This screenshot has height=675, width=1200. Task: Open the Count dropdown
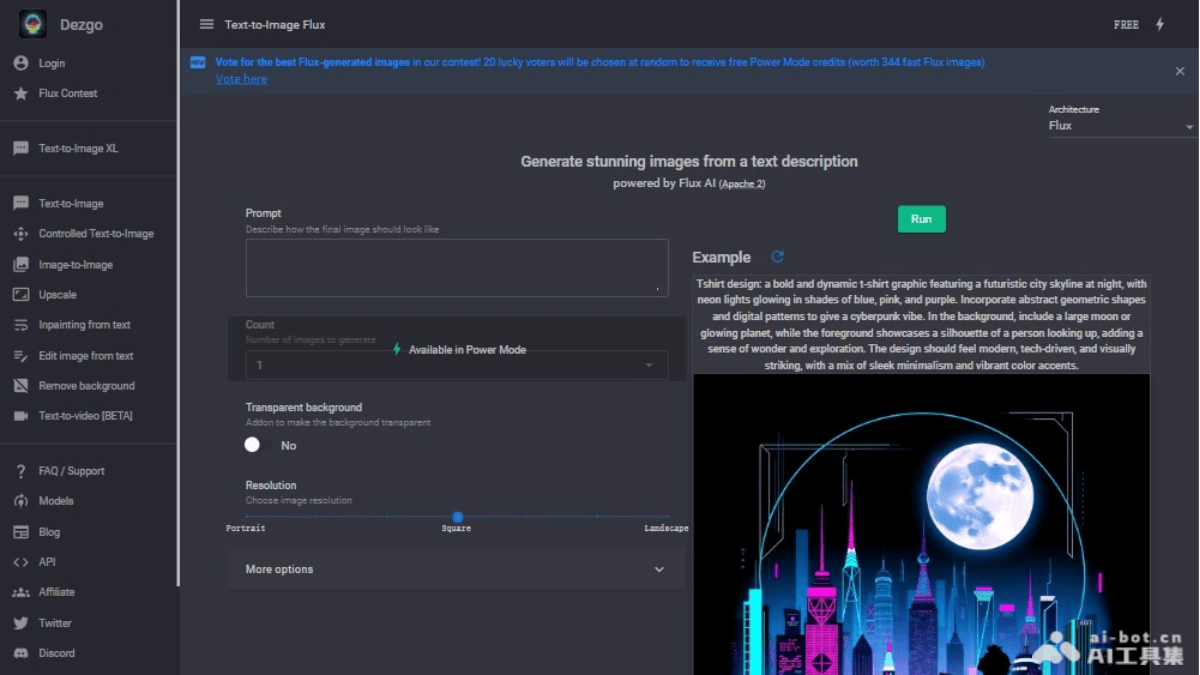coord(456,365)
